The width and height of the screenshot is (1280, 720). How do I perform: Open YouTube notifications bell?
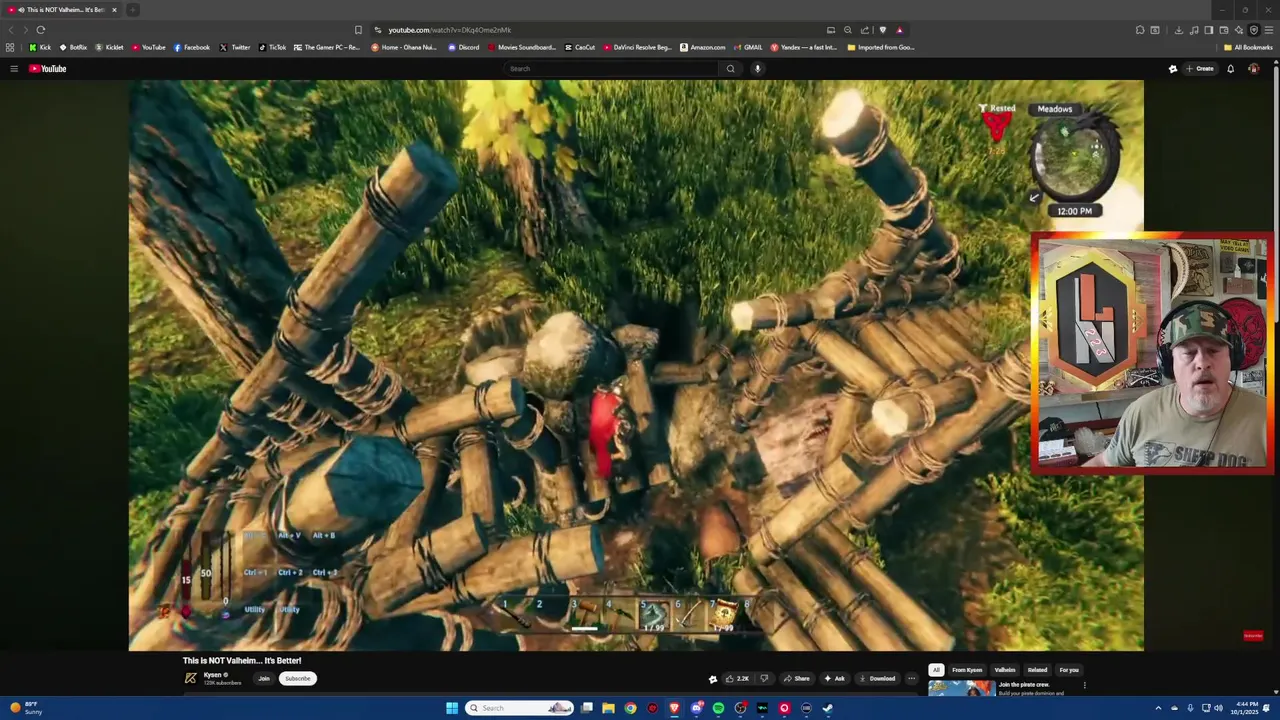point(1230,69)
